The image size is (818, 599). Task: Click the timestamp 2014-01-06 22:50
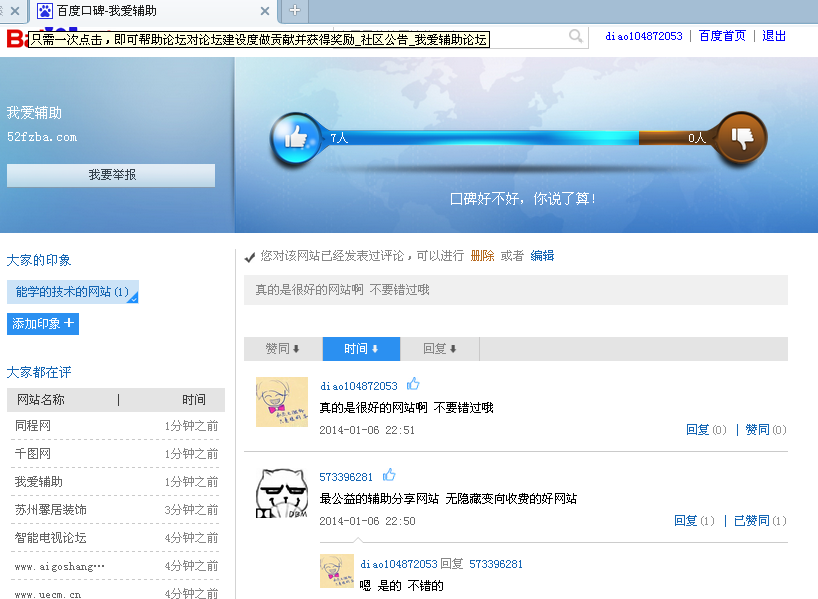tap(367, 521)
